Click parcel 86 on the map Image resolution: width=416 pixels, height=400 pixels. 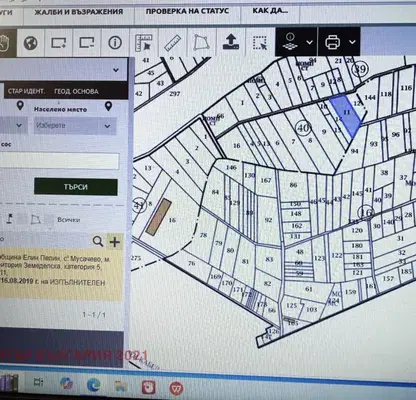(x=293, y=185)
